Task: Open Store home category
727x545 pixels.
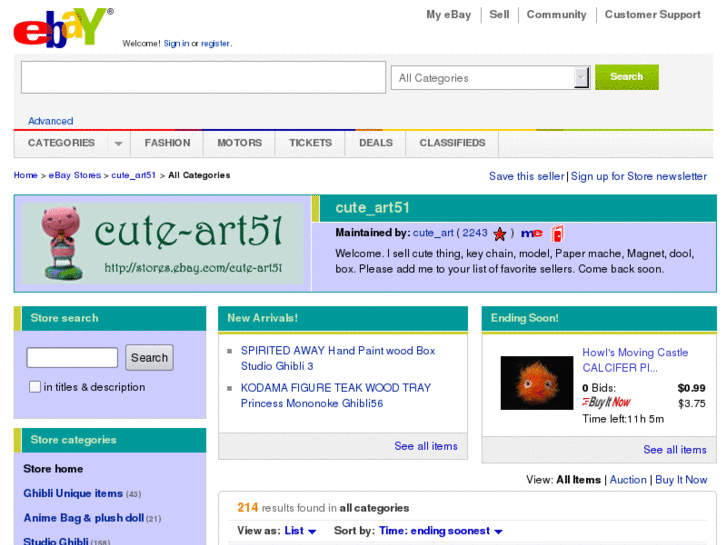Action: (x=53, y=469)
